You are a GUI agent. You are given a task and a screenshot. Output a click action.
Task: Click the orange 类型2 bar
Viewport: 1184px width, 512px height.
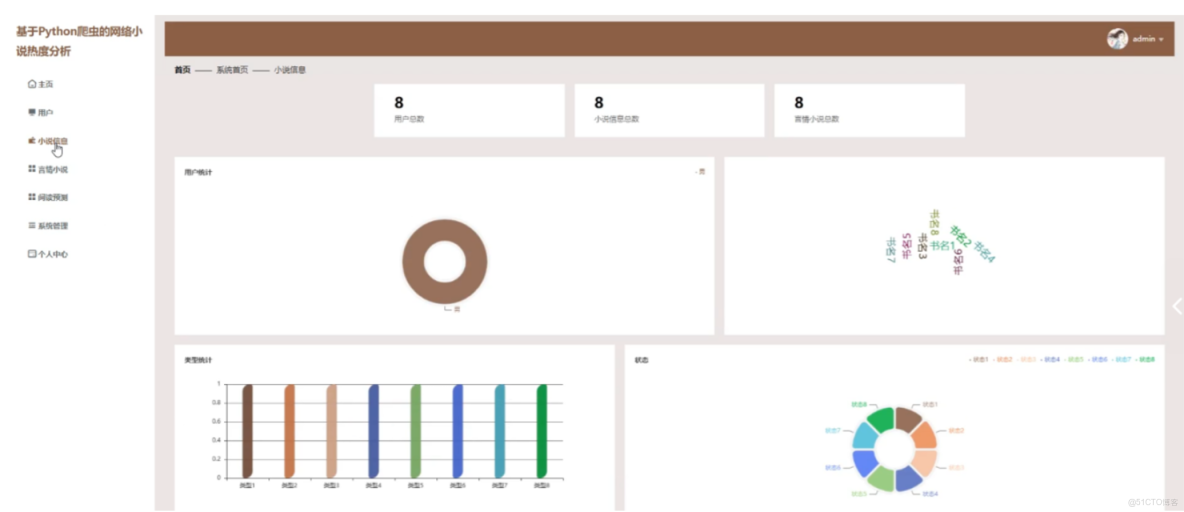(289, 431)
